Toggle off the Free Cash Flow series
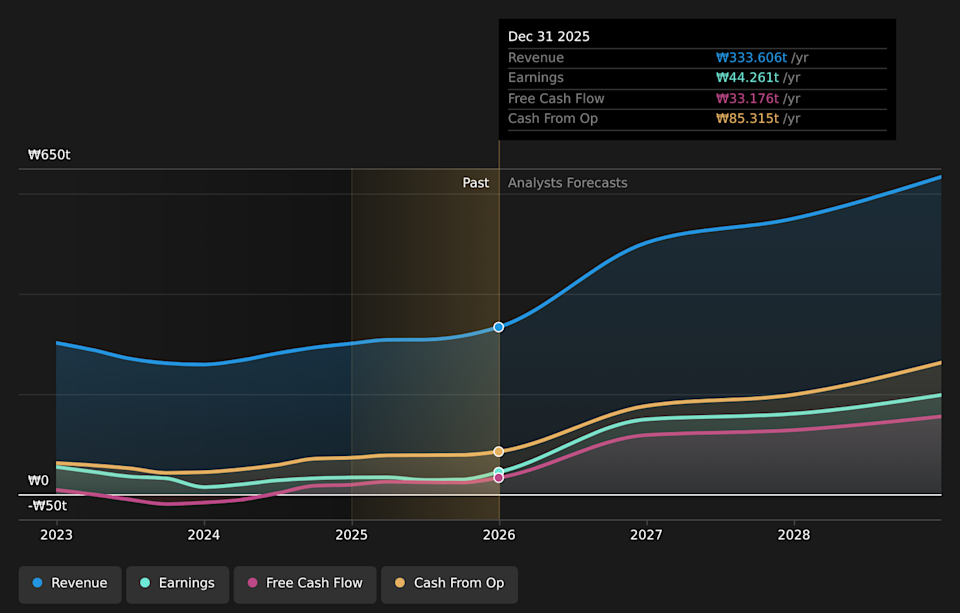 point(305,583)
